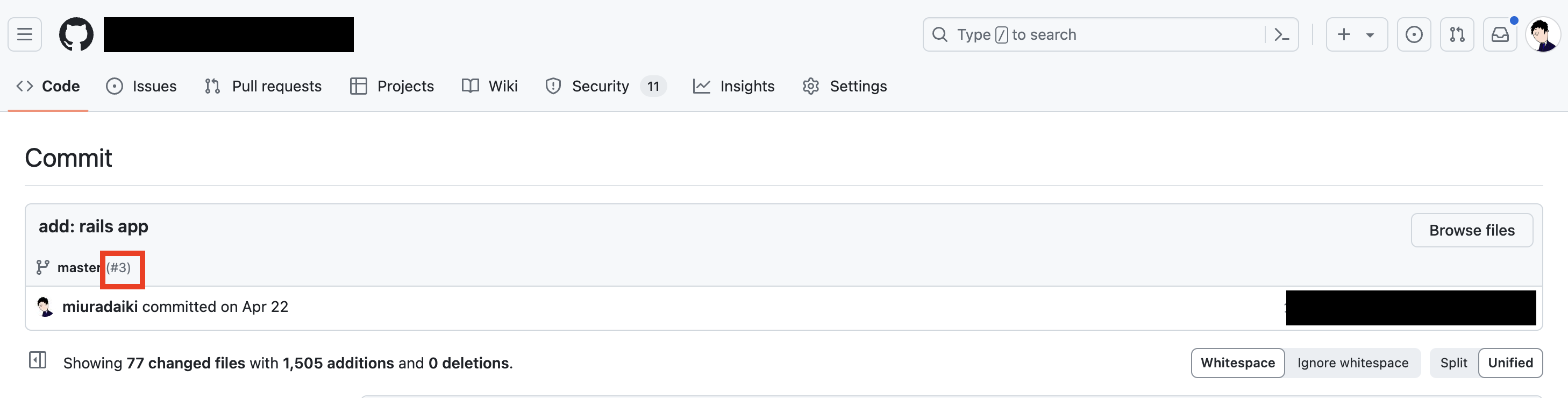This screenshot has width=1568, height=398.
Task: Go to the Issues tab
Action: [142, 87]
